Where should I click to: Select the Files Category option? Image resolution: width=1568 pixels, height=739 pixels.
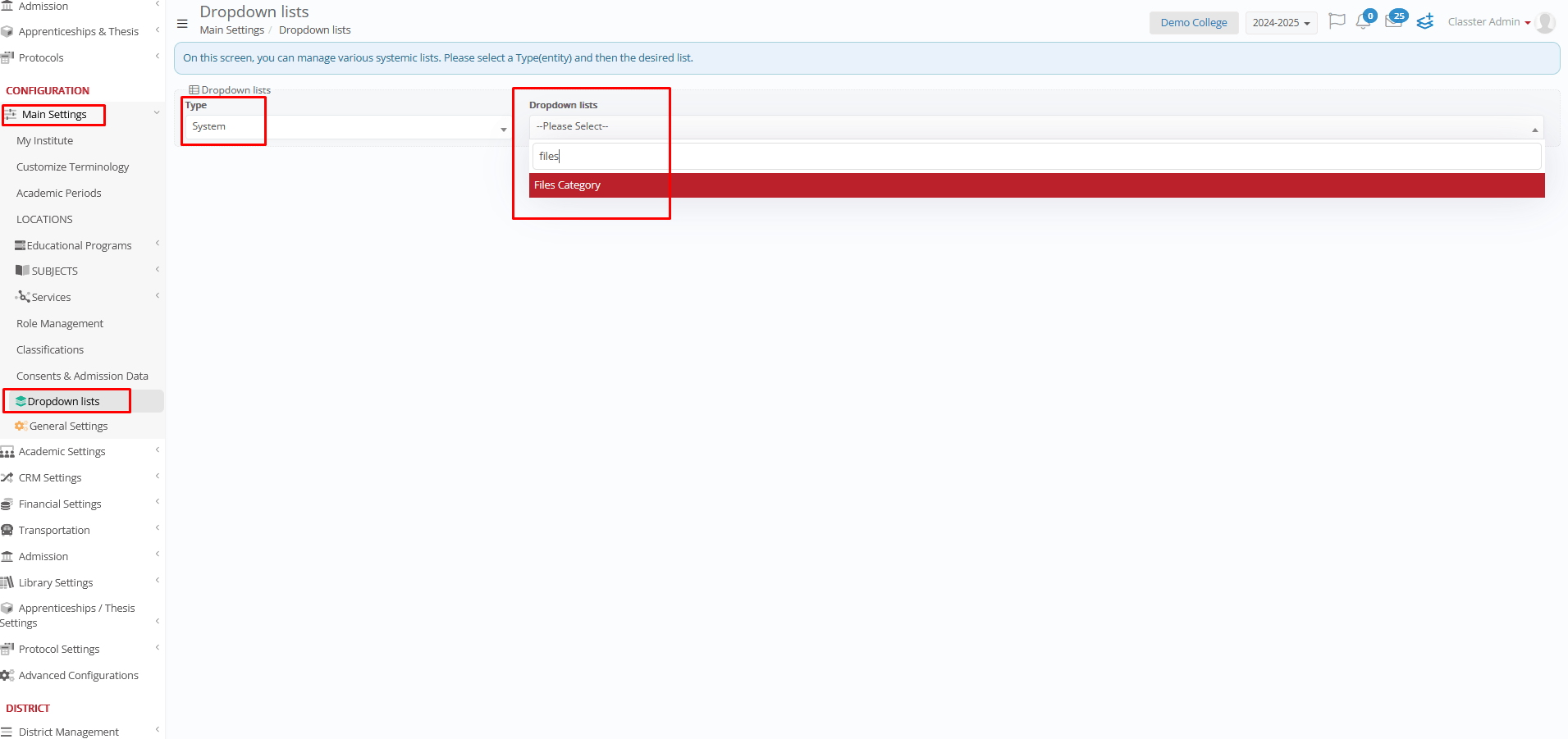tap(1035, 185)
